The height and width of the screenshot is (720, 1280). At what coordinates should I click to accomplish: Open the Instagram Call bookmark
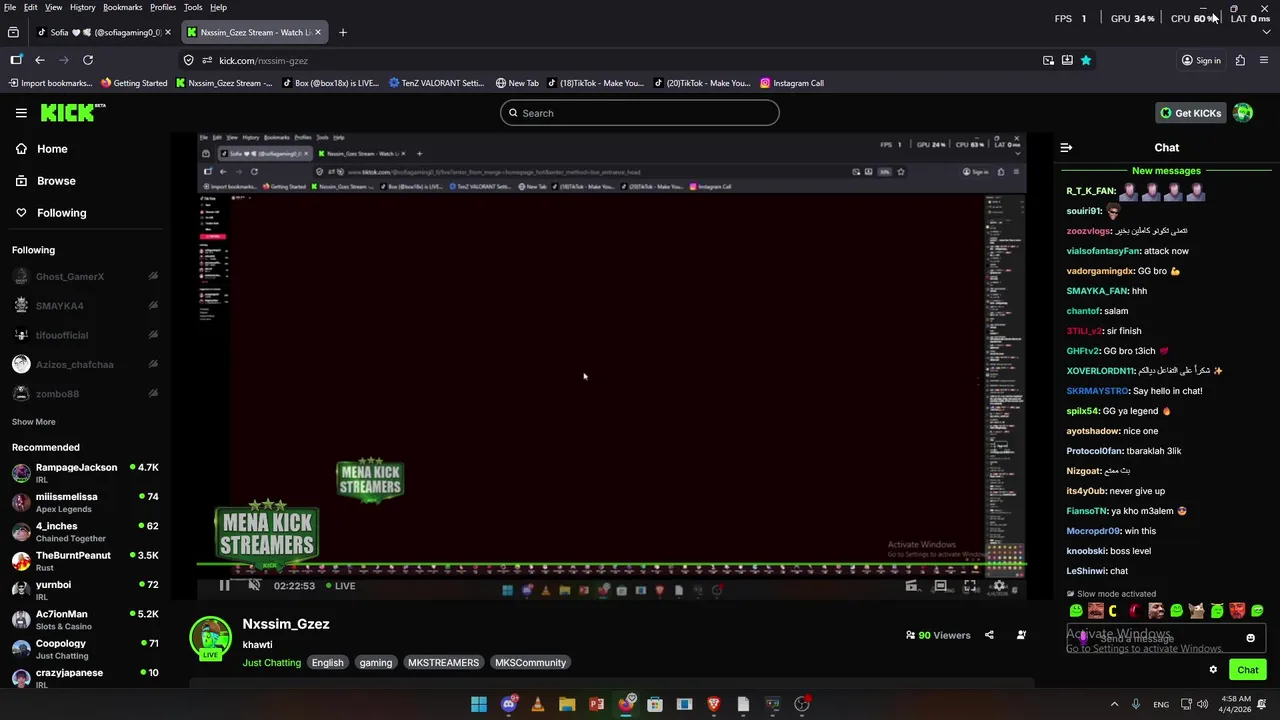tap(792, 83)
